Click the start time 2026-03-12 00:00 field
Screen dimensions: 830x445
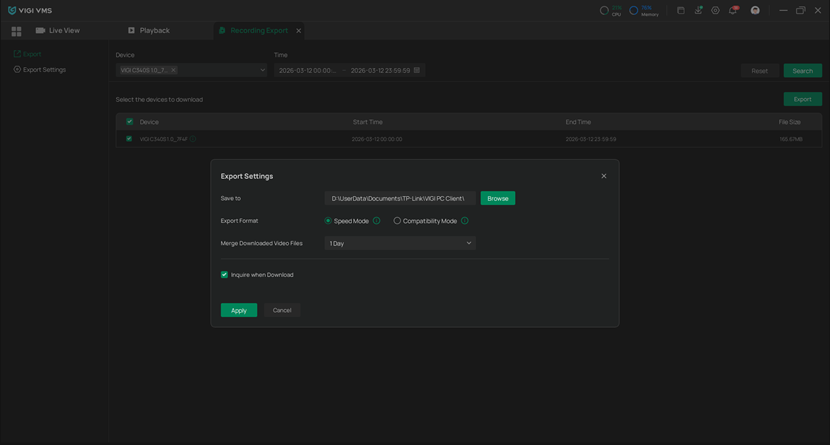308,70
